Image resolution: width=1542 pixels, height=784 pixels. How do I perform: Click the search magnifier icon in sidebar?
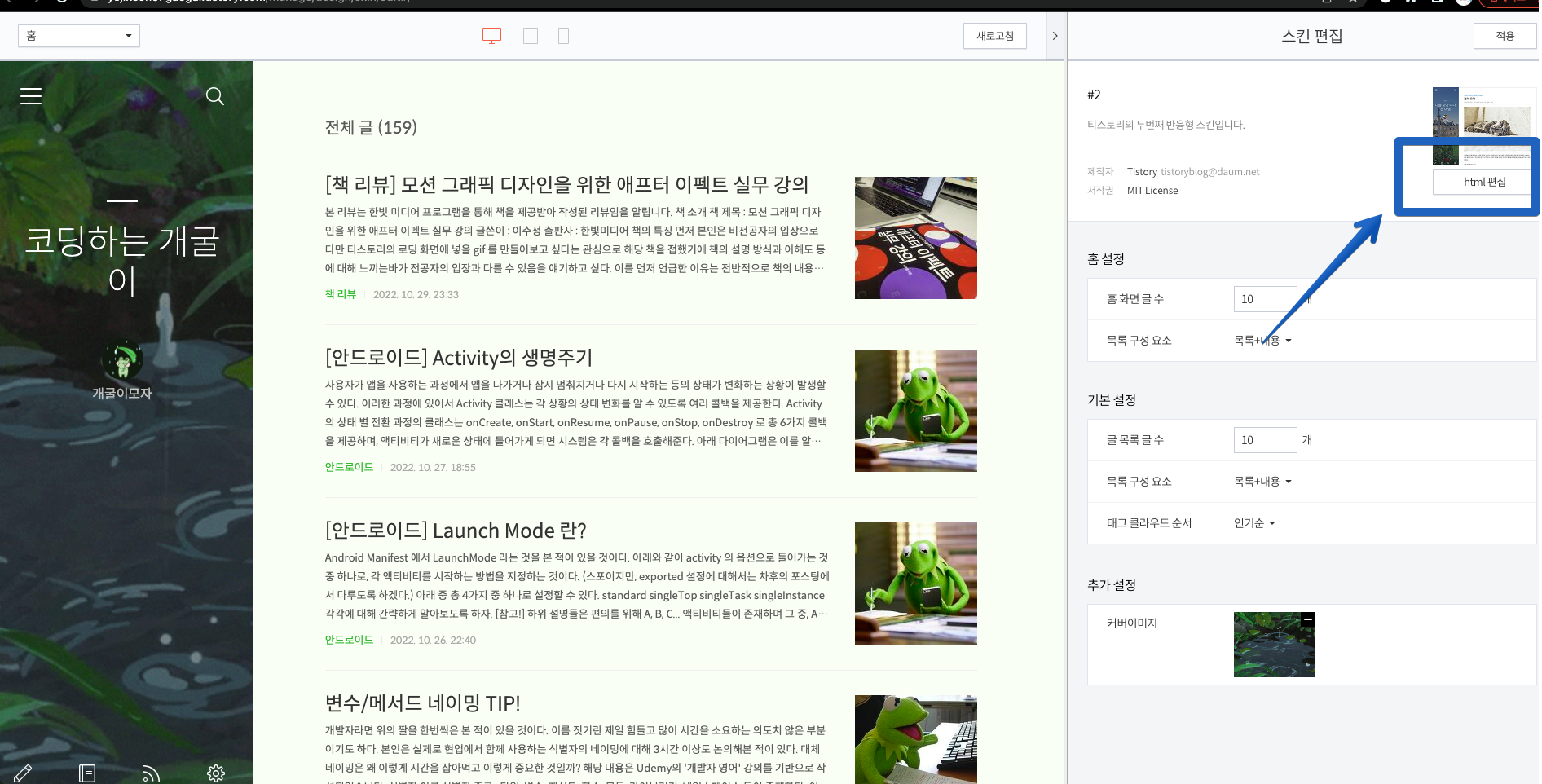(x=215, y=96)
